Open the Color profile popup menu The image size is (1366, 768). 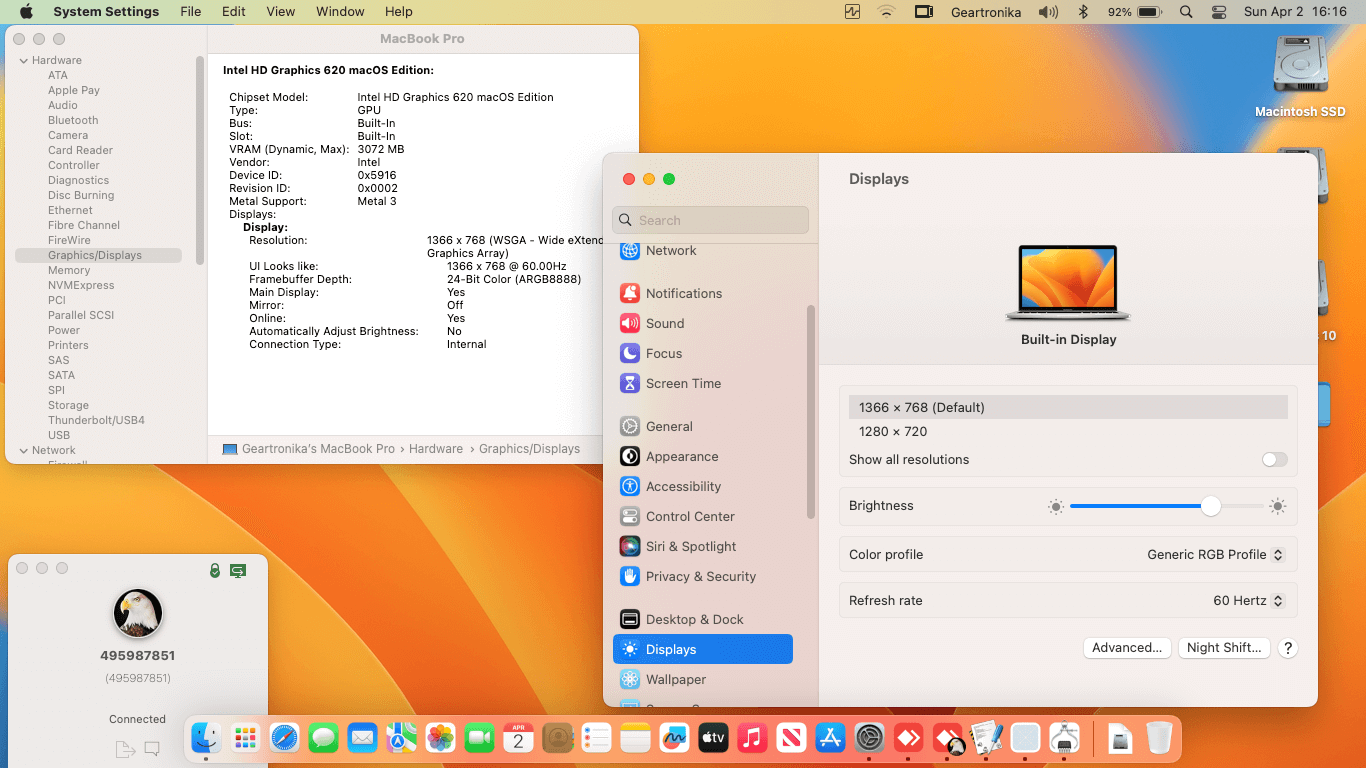[x=1215, y=555]
